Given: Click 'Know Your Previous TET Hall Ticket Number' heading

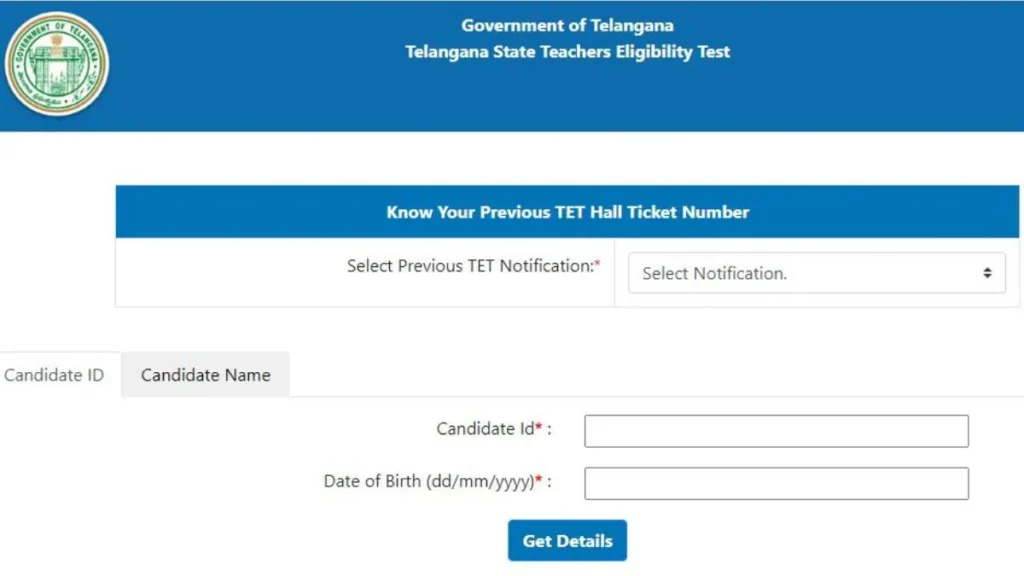Looking at the screenshot, I should [567, 212].
